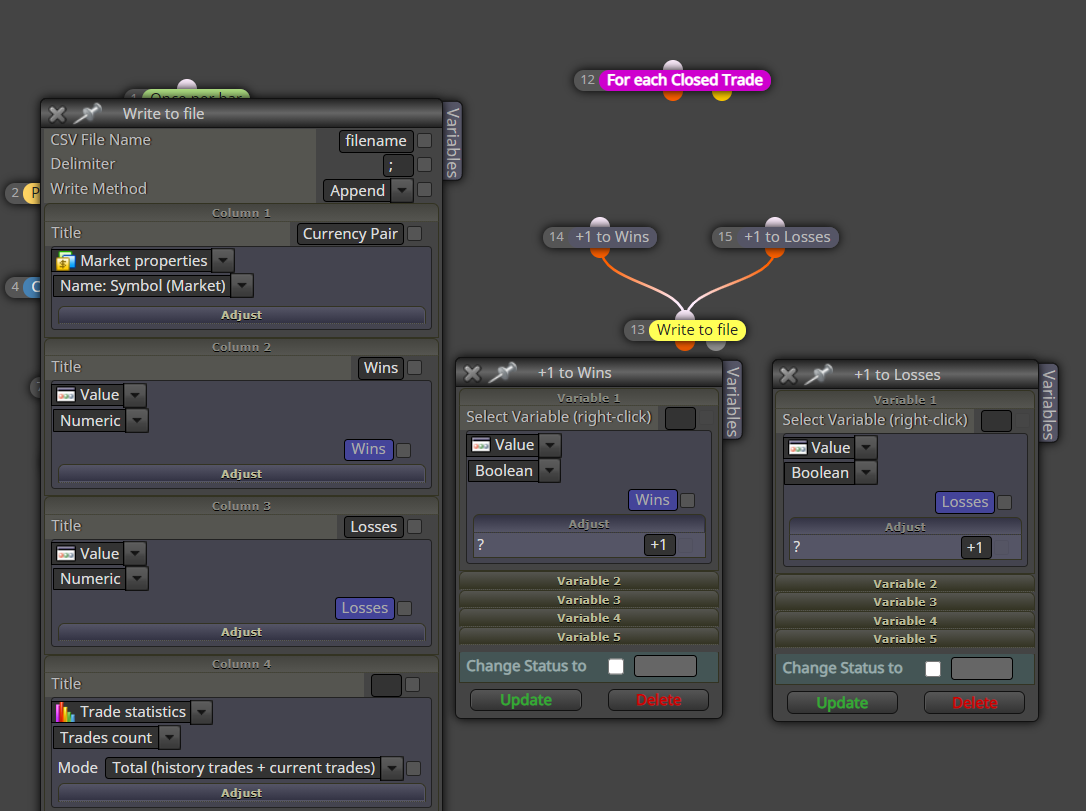
Task: Pin the +1 to Wins panel
Action: pyautogui.click(x=503, y=373)
